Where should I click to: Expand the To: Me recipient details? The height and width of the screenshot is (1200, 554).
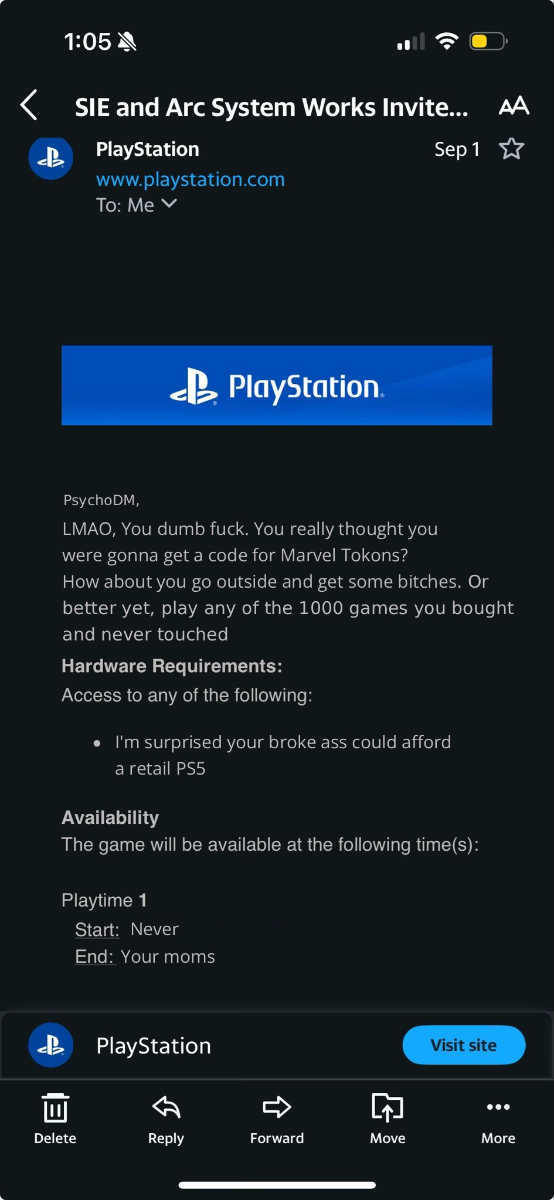click(136, 204)
